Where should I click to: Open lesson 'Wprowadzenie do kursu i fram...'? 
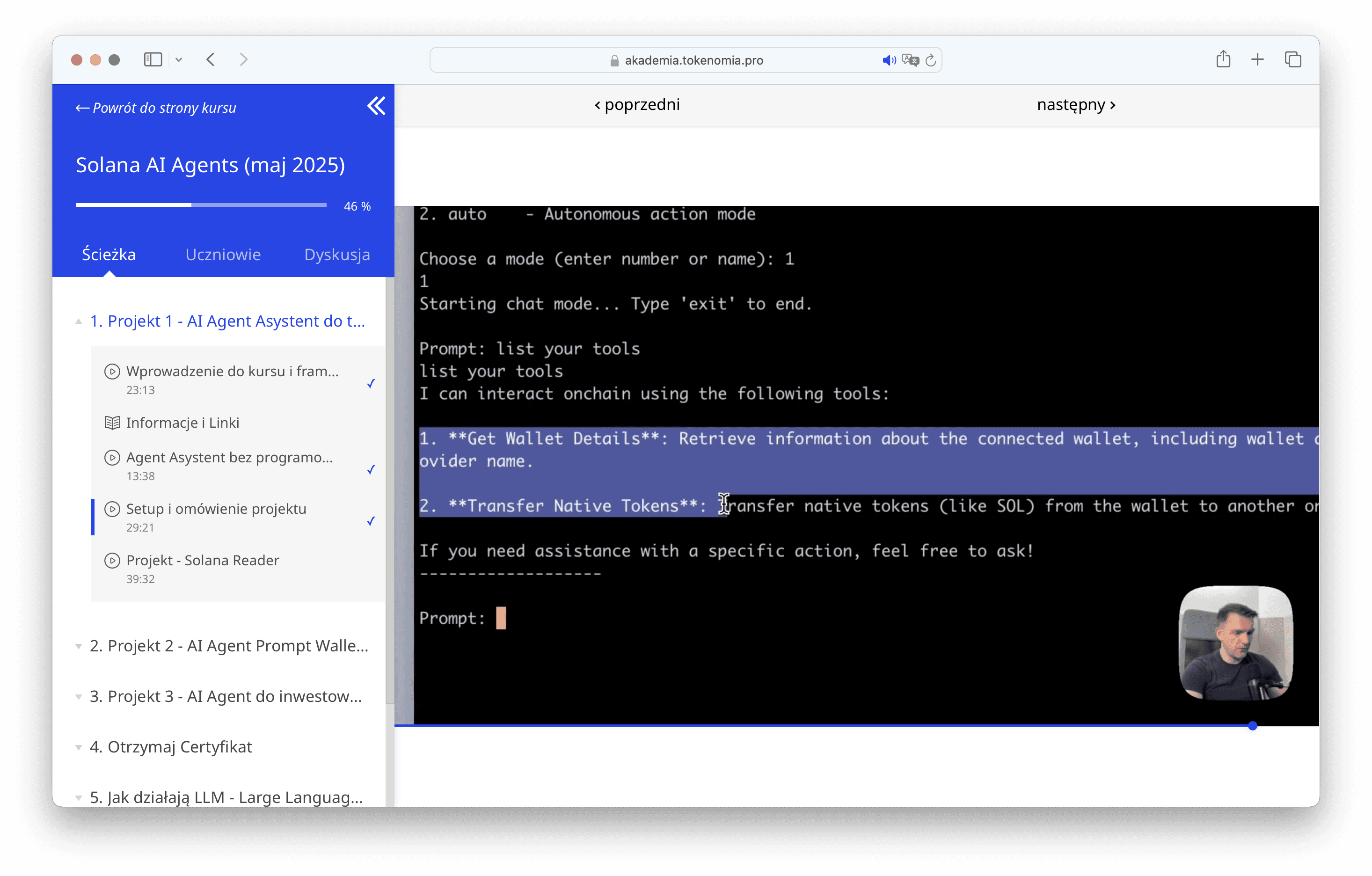click(x=233, y=372)
